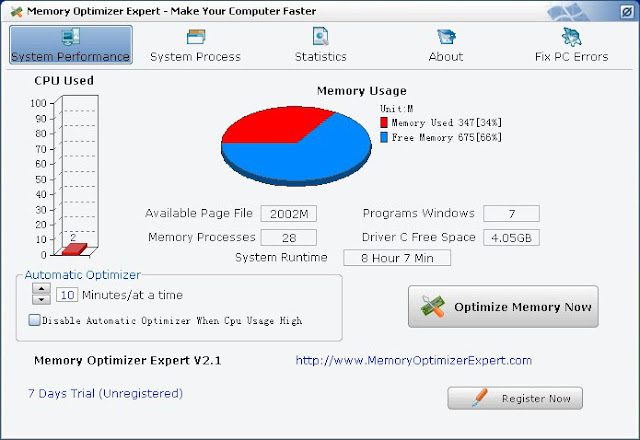Open Fix PC Errors tab label
The width and height of the screenshot is (640, 440).
click(571, 57)
